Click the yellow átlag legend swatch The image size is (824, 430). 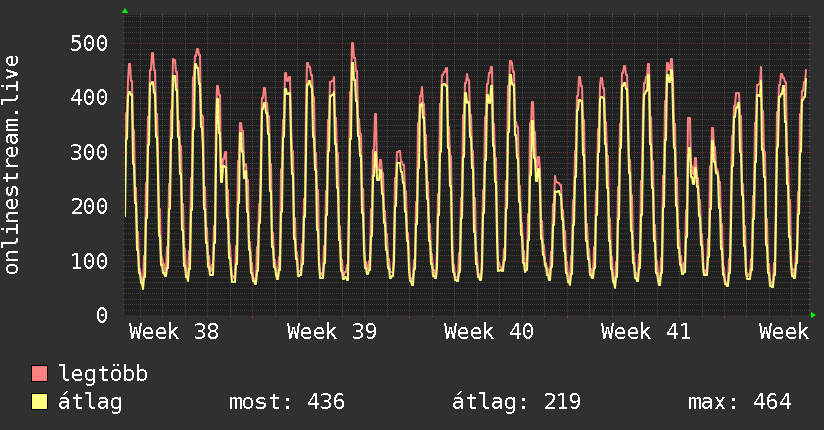[x=39, y=401]
